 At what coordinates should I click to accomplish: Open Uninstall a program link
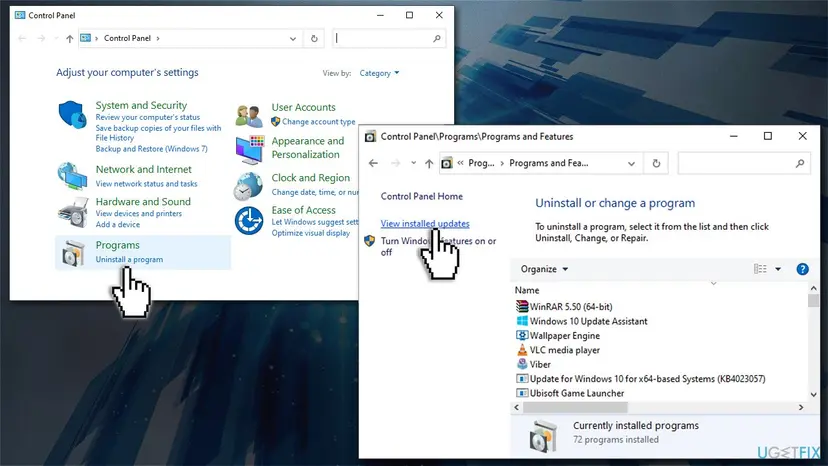coord(129,259)
